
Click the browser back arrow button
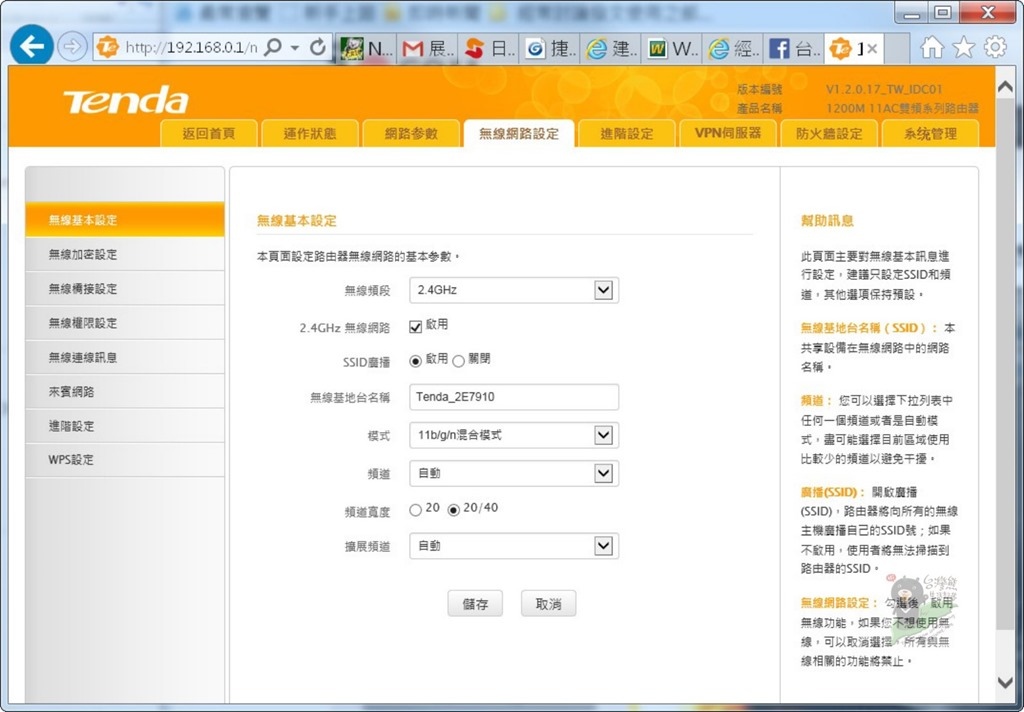[31, 47]
